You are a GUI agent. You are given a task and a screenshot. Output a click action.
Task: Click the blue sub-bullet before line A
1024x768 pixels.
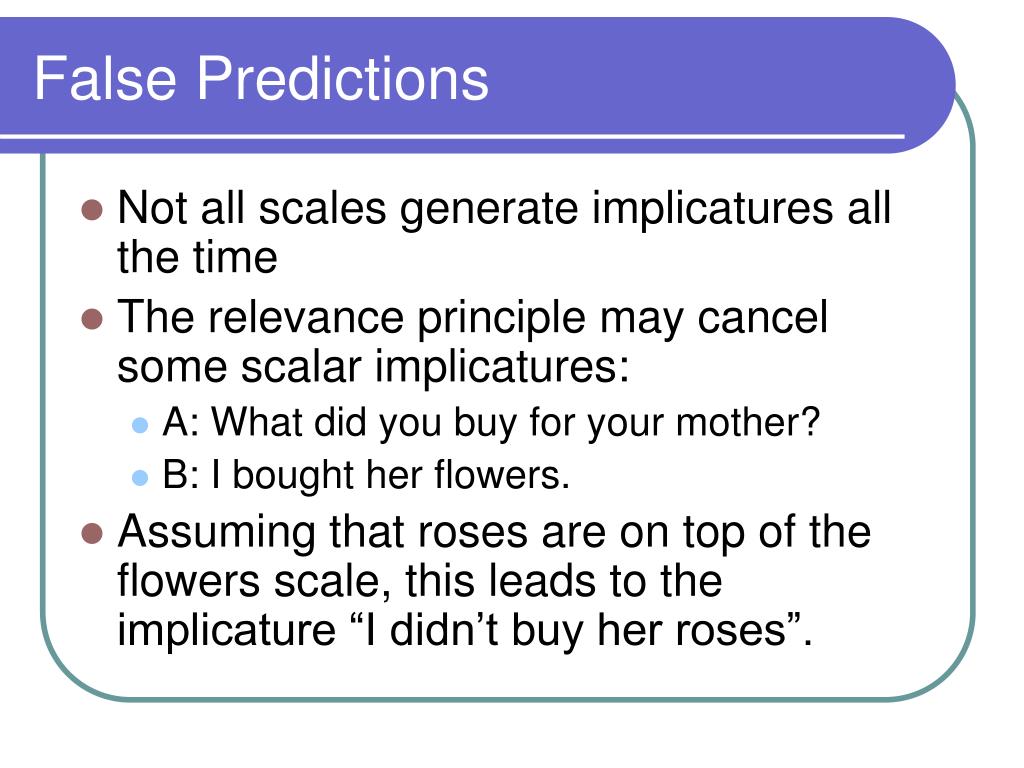point(140,425)
